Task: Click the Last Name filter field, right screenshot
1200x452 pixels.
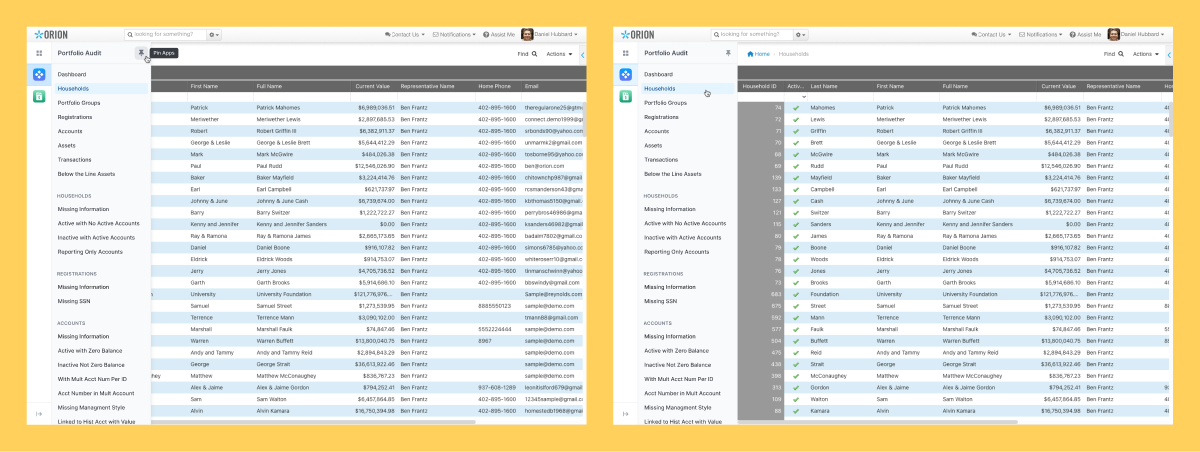Action: tap(840, 97)
